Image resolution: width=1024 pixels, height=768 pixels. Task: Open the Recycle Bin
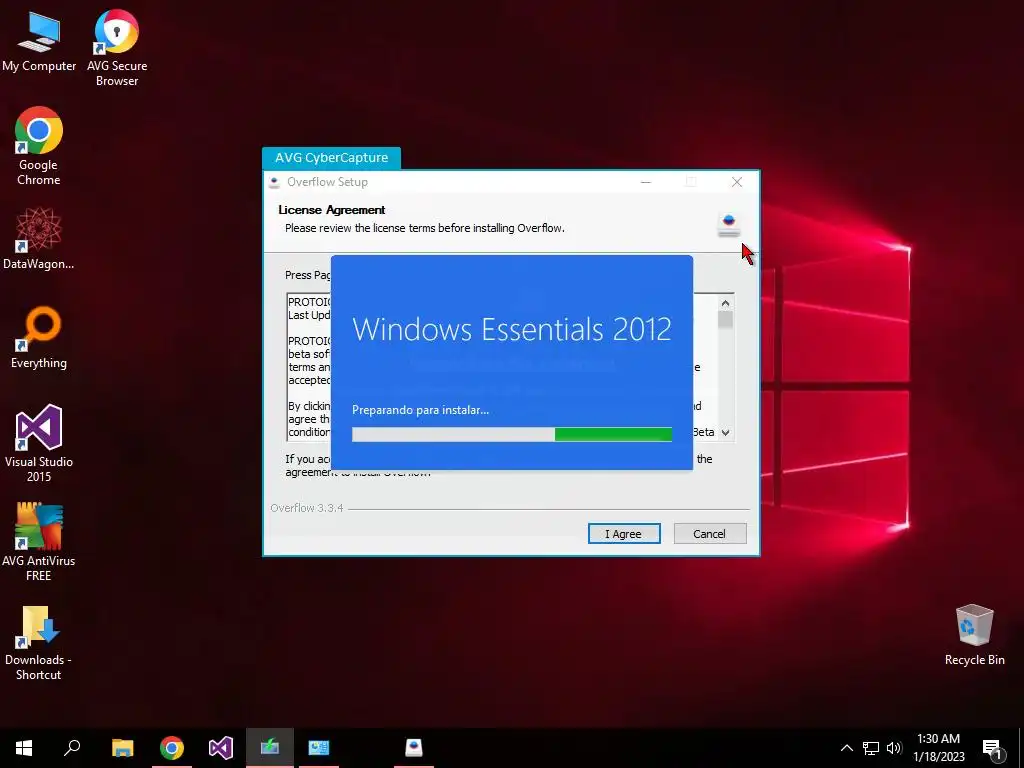point(974,634)
